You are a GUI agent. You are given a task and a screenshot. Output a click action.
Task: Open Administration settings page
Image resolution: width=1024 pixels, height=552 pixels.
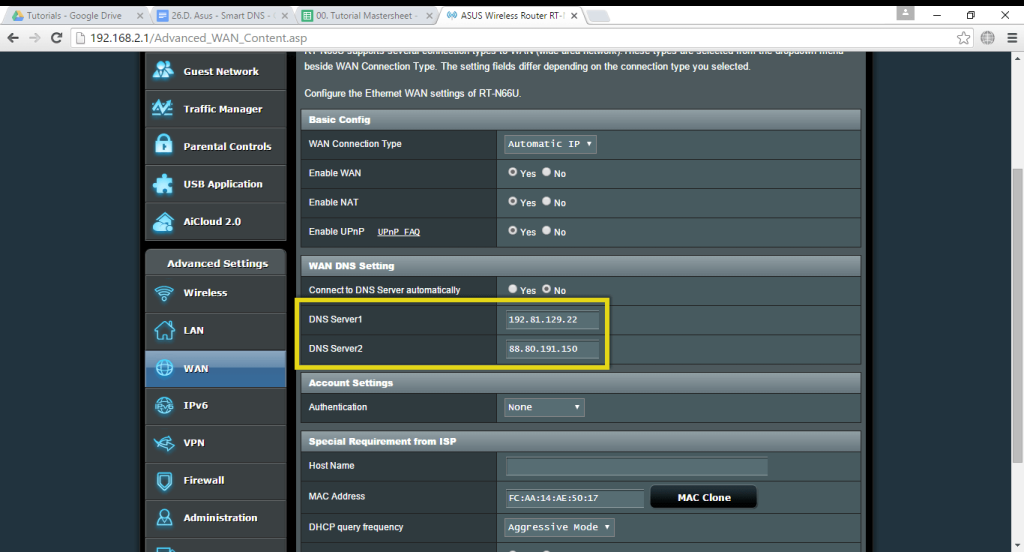[x=216, y=518]
